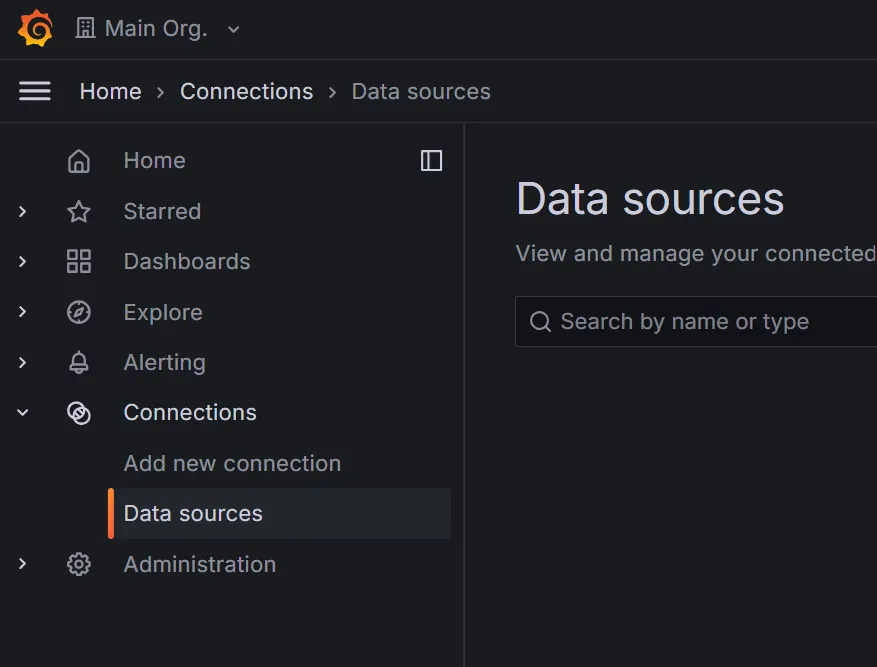The width and height of the screenshot is (877, 667).
Task: Open the Main Org. organization dropdown
Action: (x=158, y=29)
